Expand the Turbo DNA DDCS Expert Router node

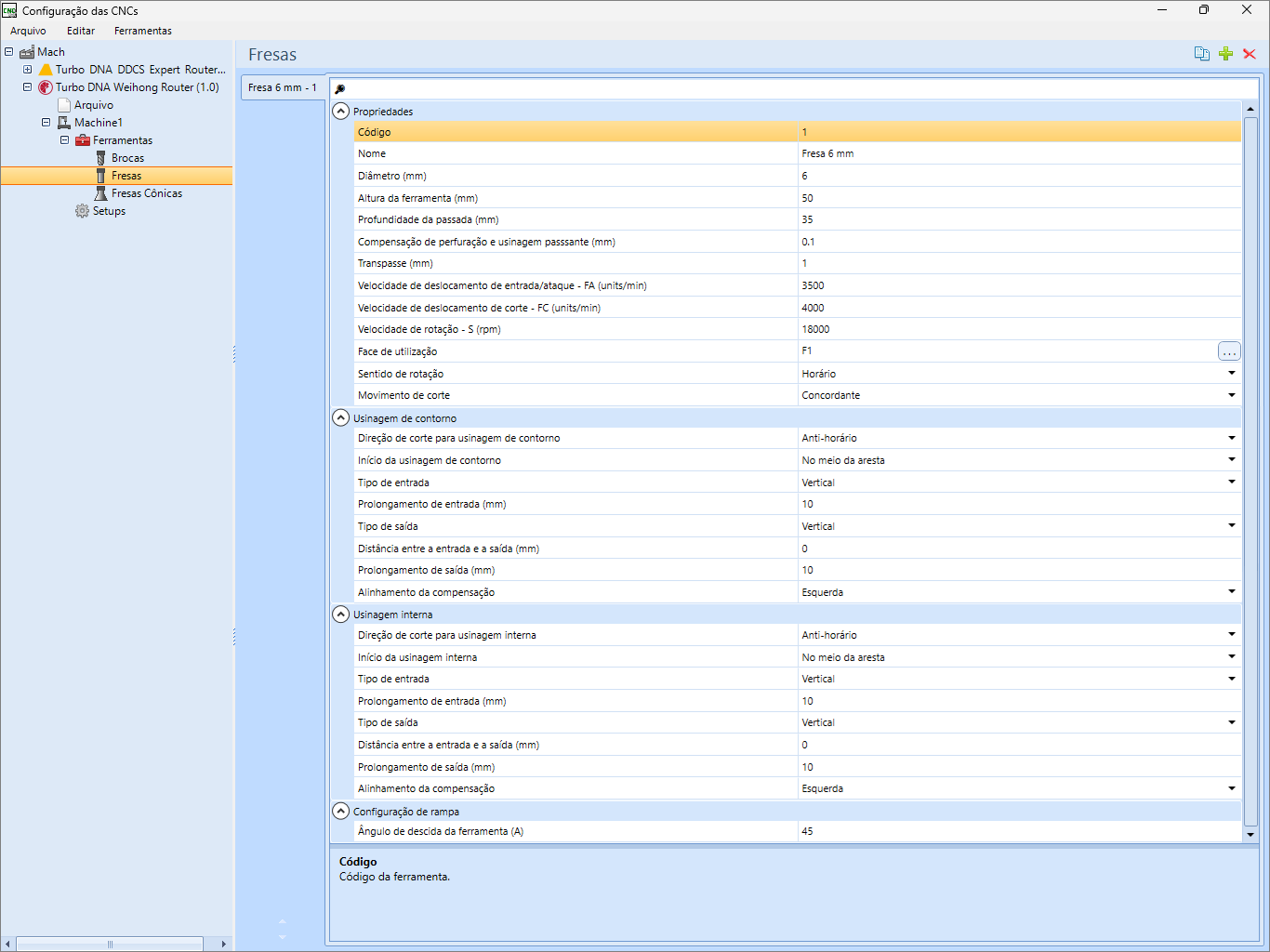(x=28, y=70)
